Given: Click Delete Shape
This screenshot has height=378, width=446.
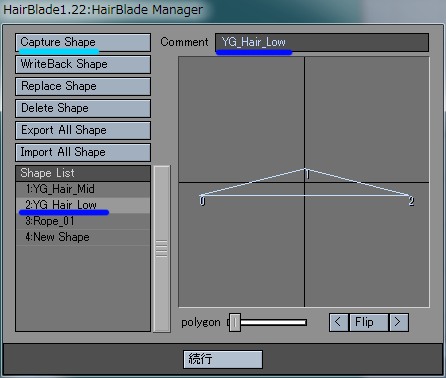Looking at the screenshot, I should 83,108.
